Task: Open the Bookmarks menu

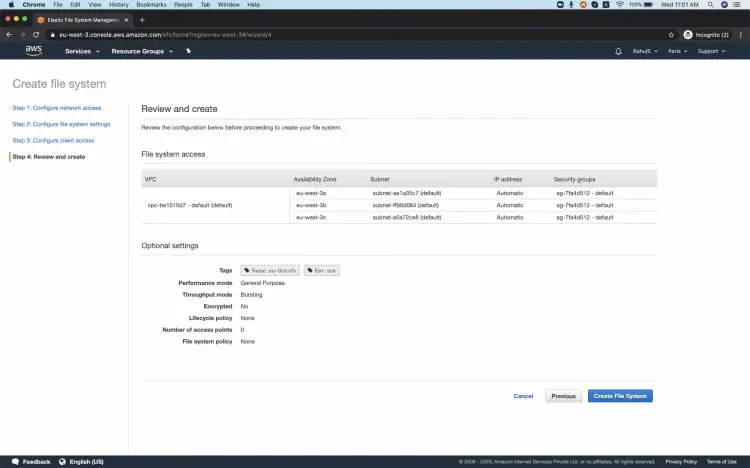Action: (151, 4)
